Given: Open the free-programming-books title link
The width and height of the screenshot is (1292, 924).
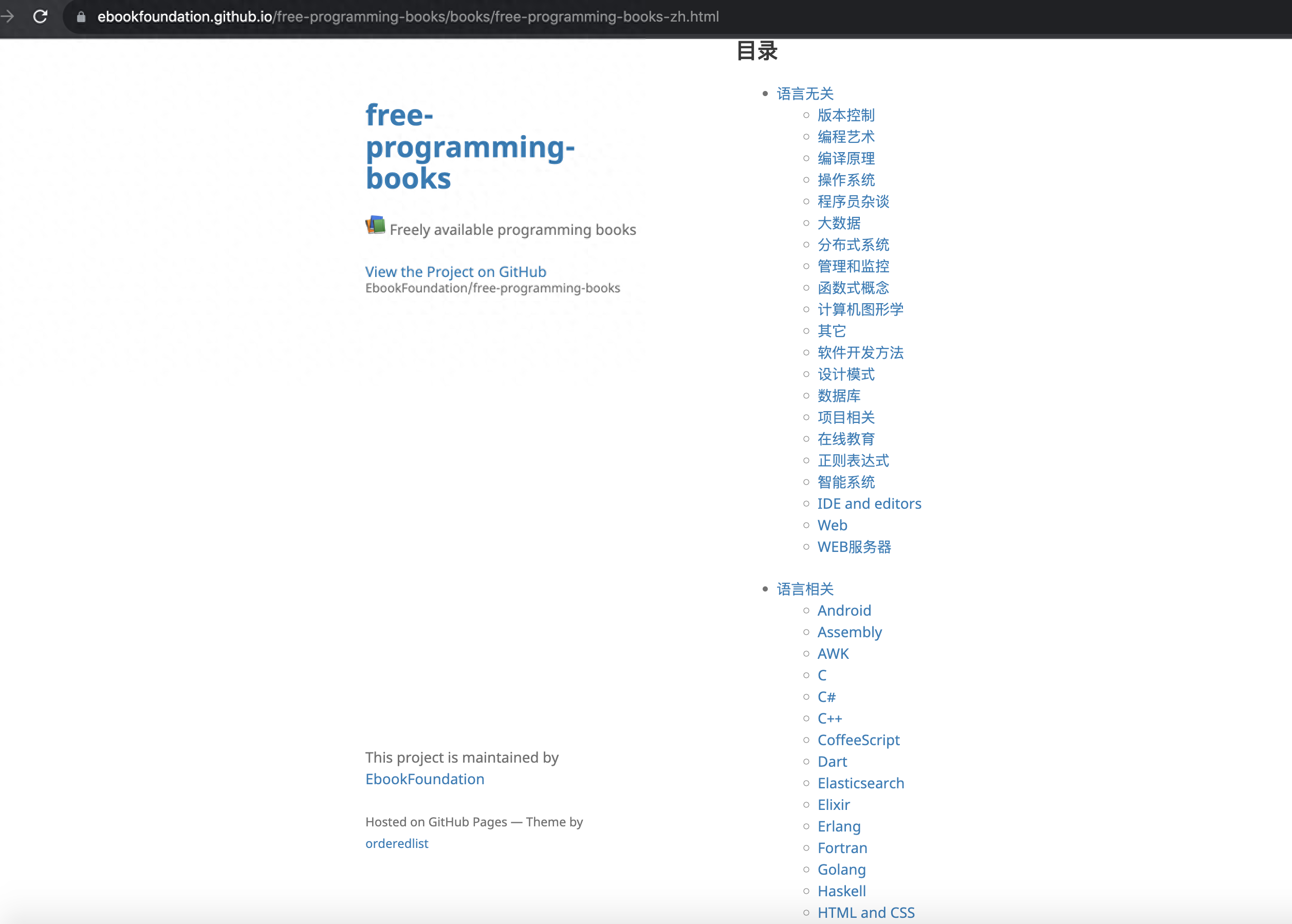Looking at the screenshot, I should (x=470, y=147).
